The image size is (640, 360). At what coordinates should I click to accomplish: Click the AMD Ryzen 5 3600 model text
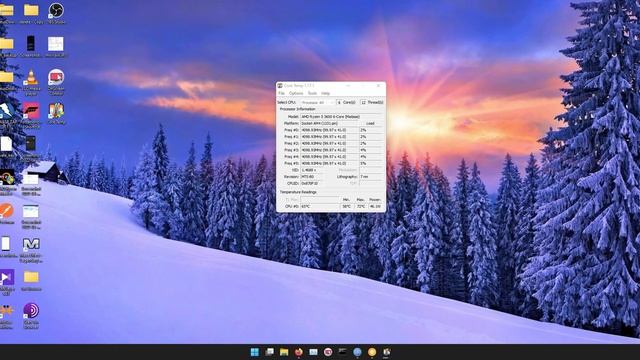(x=331, y=117)
